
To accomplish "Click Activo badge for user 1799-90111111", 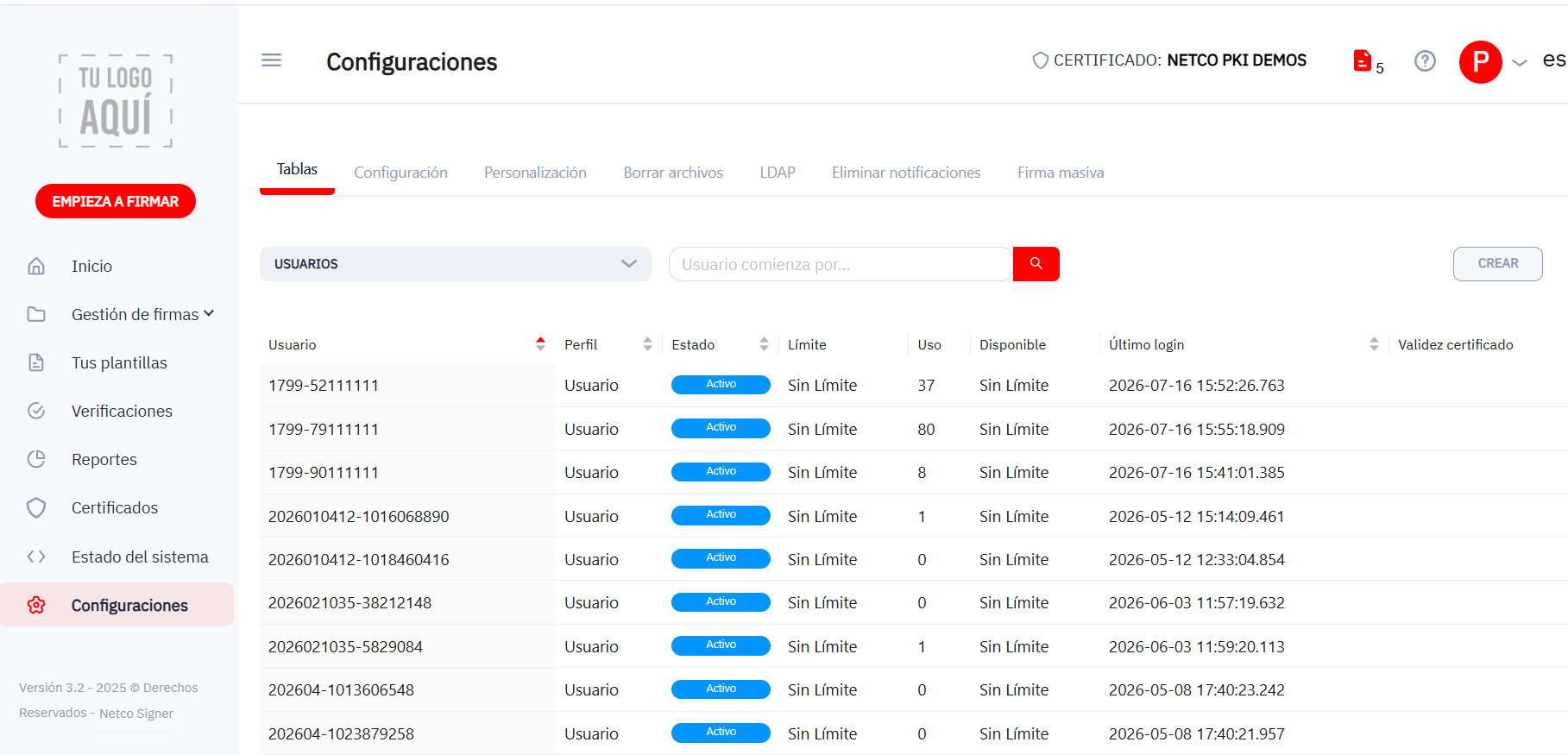I will (721, 472).
